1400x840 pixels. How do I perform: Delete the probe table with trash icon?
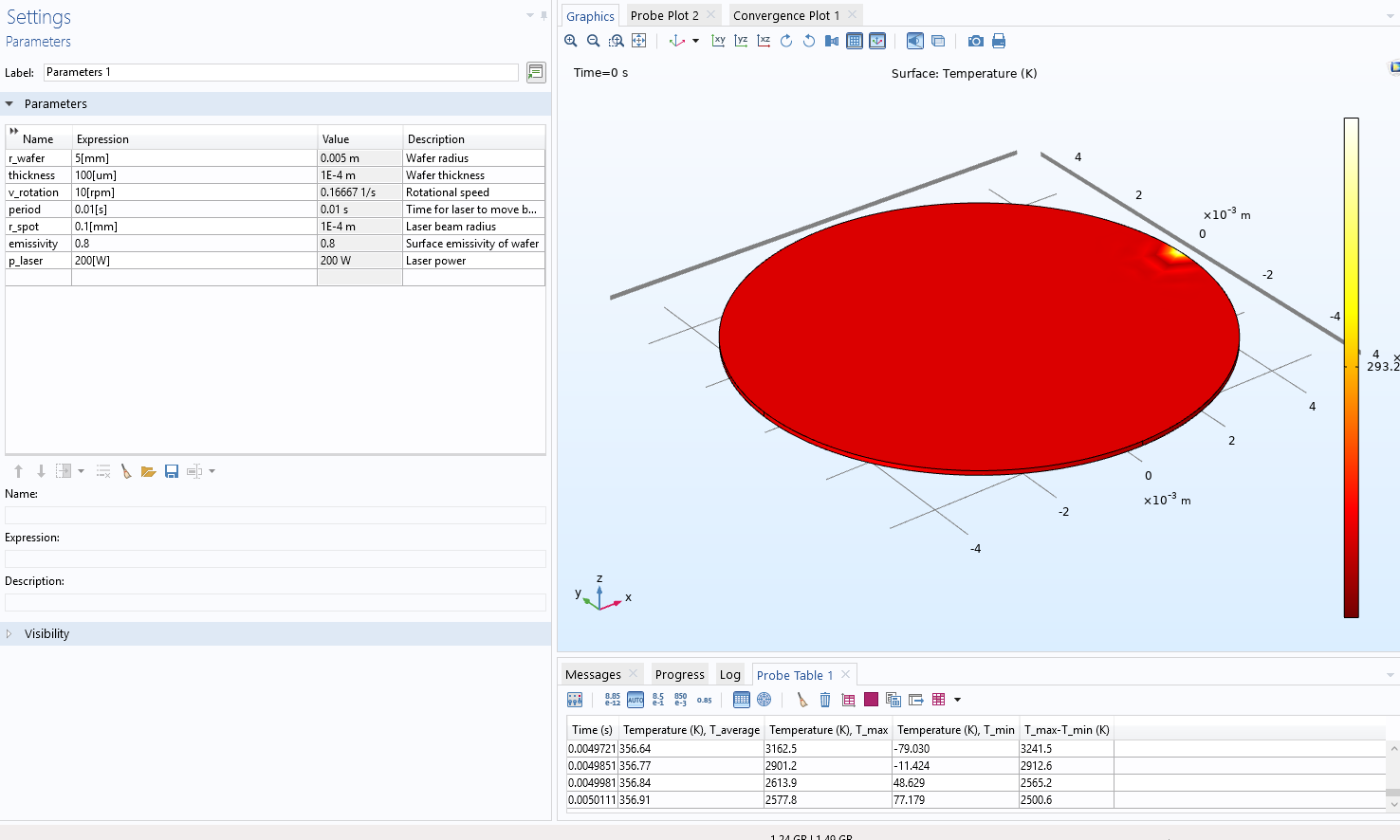click(x=825, y=700)
